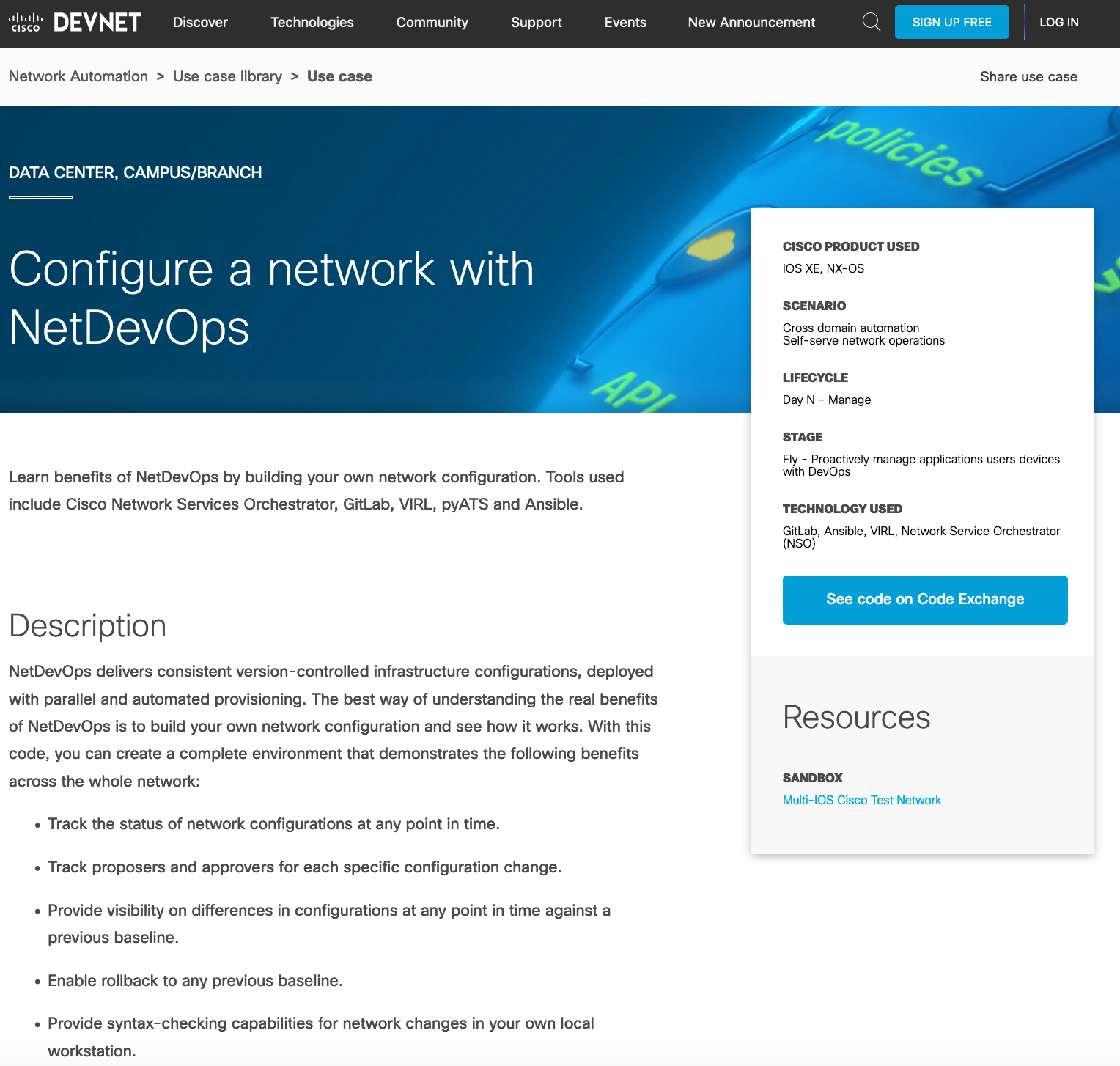Image resolution: width=1120 pixels, height=1066 pixels.
Task: Click the Configure a network with NetDevOps title
Action: 271,298
